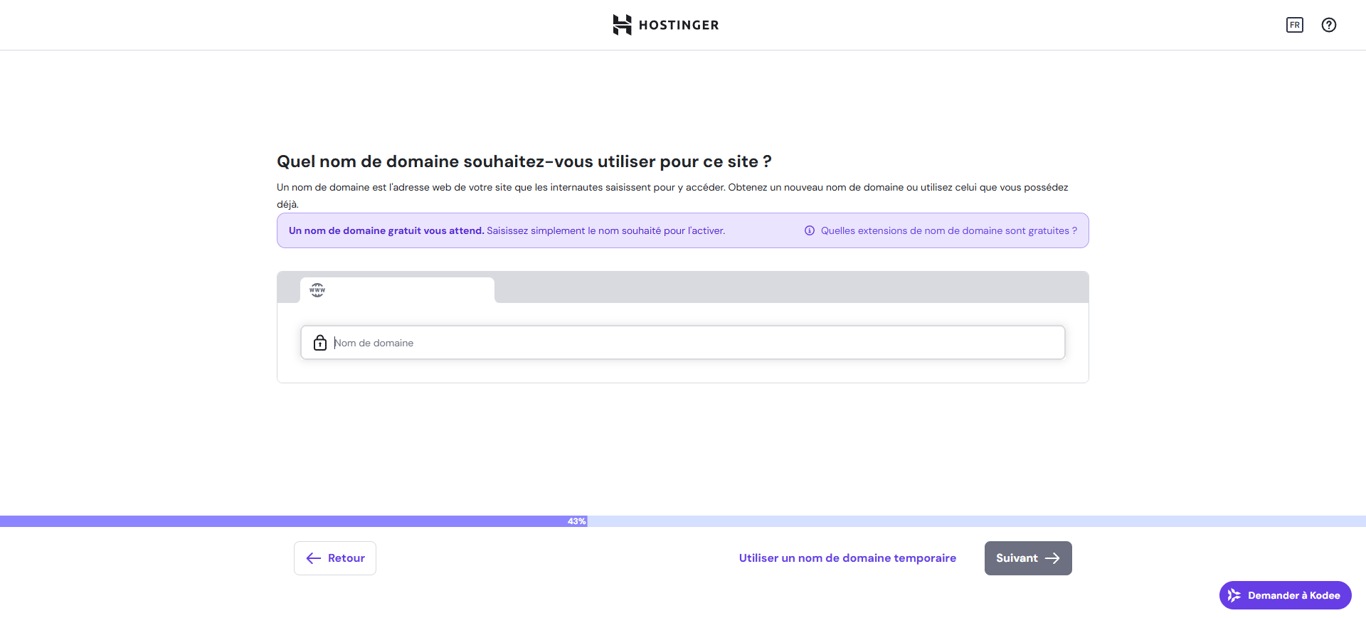Viewport: 1366px width, 618px height.
Task: Click inside the 'Nom de domaine' input field
Action: pyautogui.click(x=683, y=342)
